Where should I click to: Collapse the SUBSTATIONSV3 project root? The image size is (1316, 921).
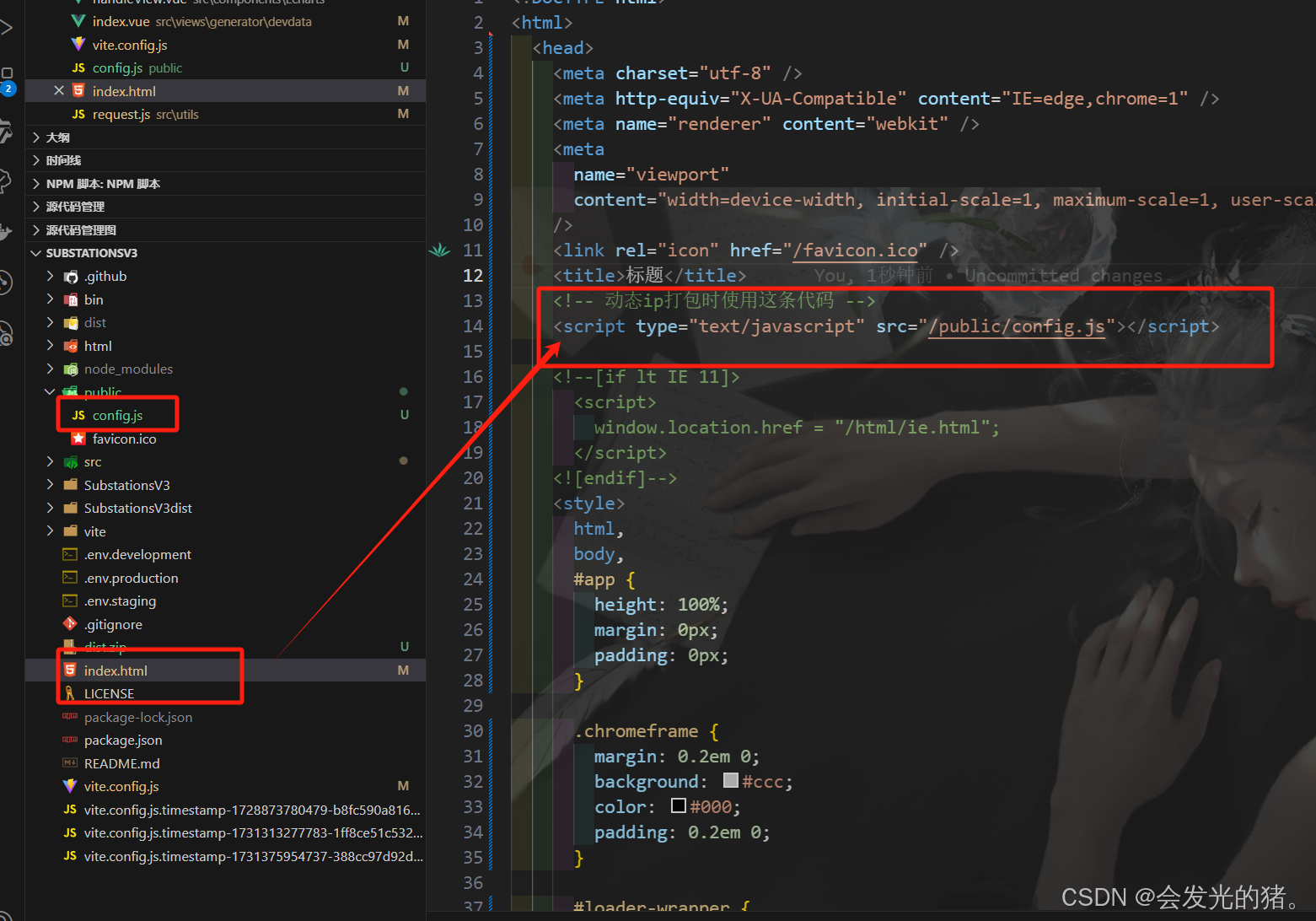coord(35,253)
